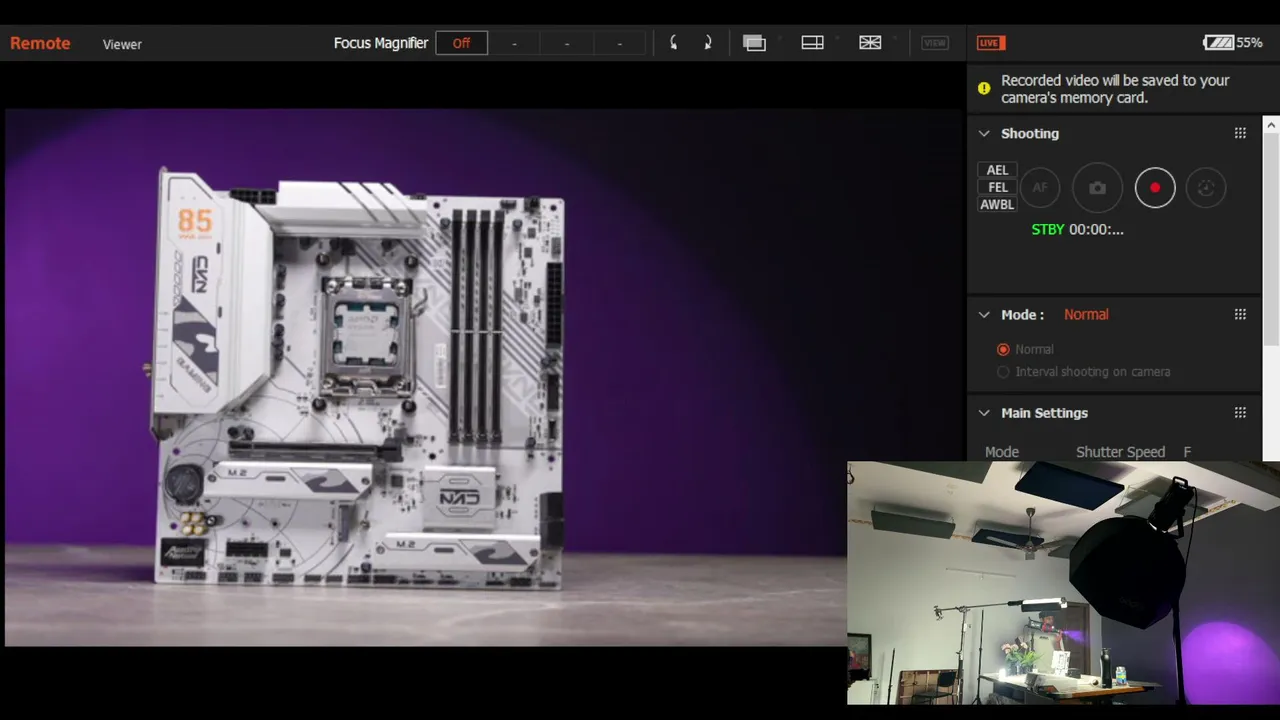Viewport: 1280px width, 720px height.
Task: Toggle AEL exposure lock
Action: tap(997, 170)
